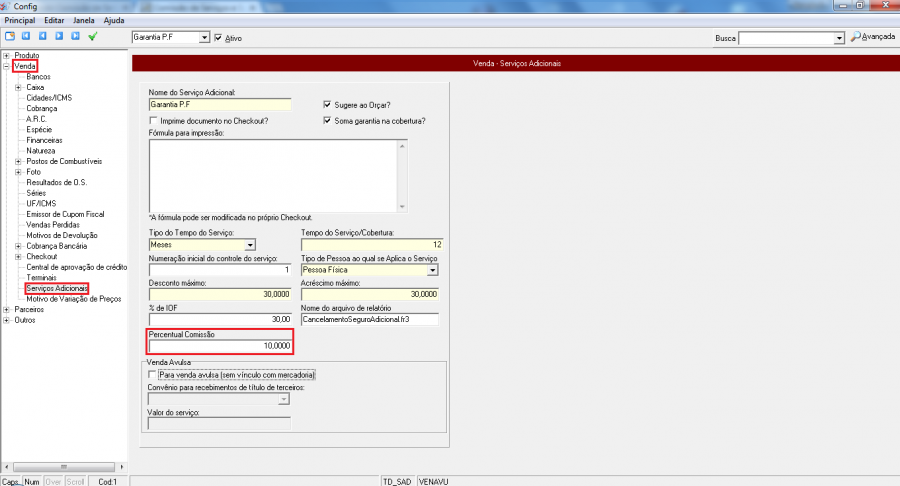Enable Imprime documento no Checkout

(153, 120)
